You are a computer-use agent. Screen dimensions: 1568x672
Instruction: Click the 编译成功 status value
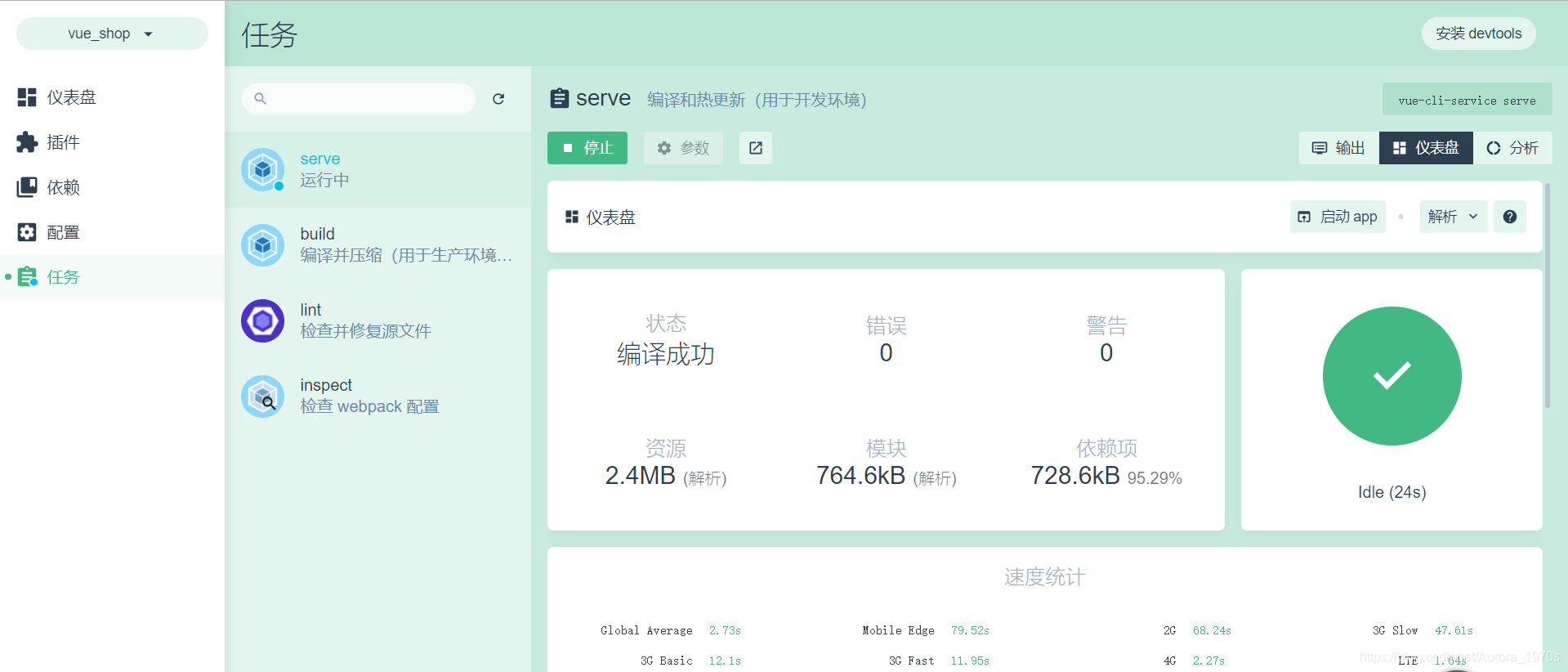(666, 354)
